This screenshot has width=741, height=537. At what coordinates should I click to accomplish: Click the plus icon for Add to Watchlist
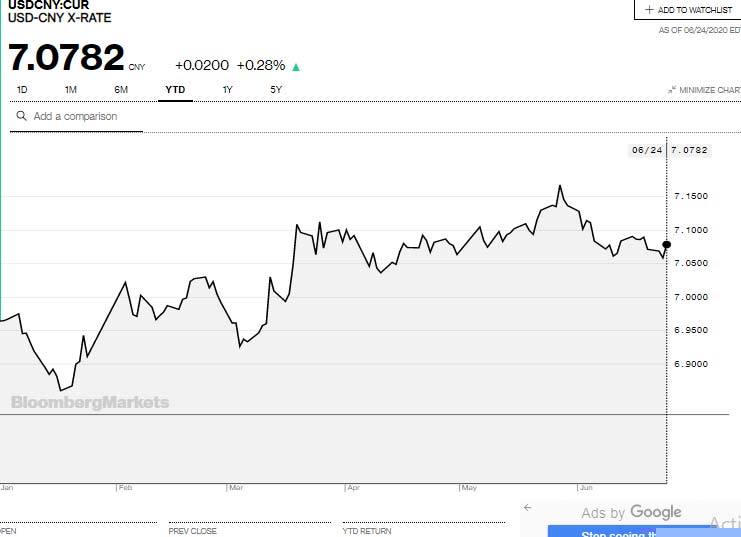point(649,10)
